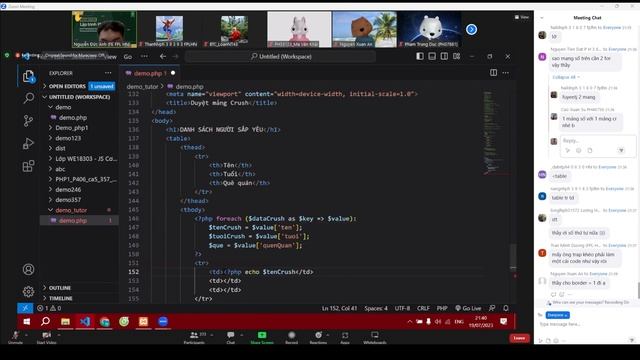Open Zoom Reactions
640x360 pixels.
[x=318, y=337]
